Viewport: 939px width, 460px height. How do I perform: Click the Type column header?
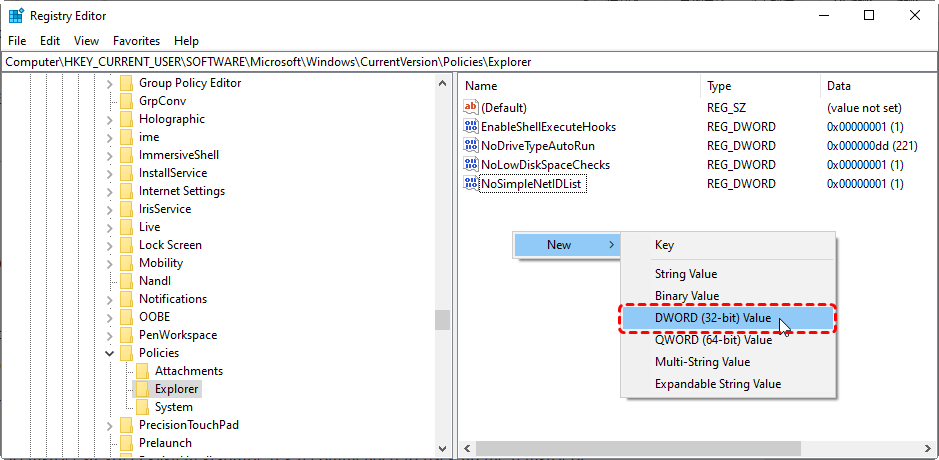(760, 86)
